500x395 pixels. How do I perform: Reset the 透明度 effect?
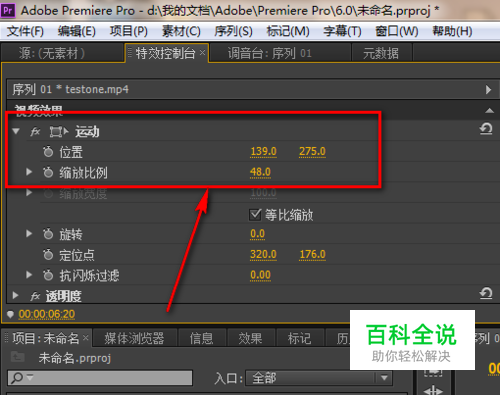tap(486, 293)
